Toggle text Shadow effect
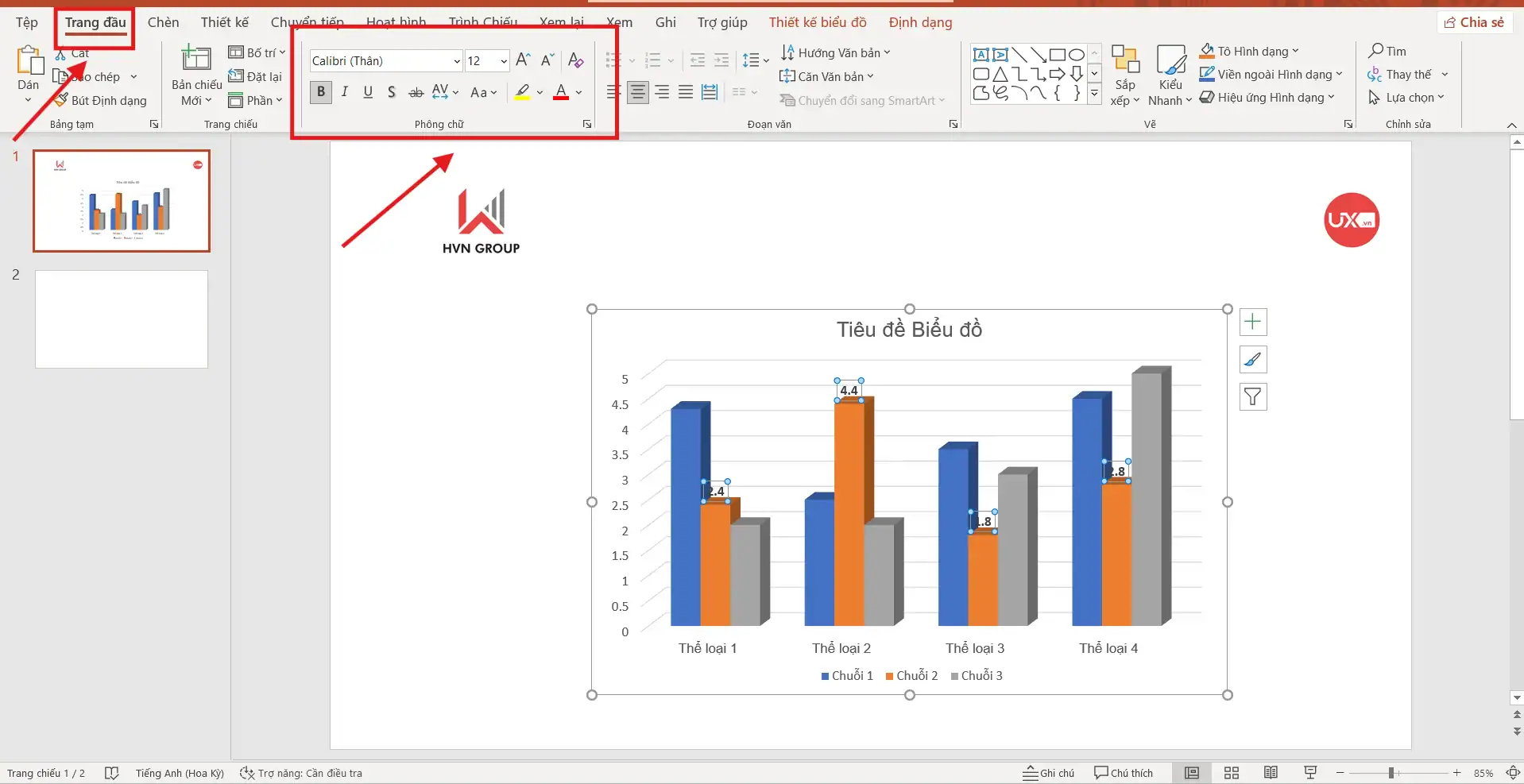This screenshot has width=1524, height=784. (392, 92)
